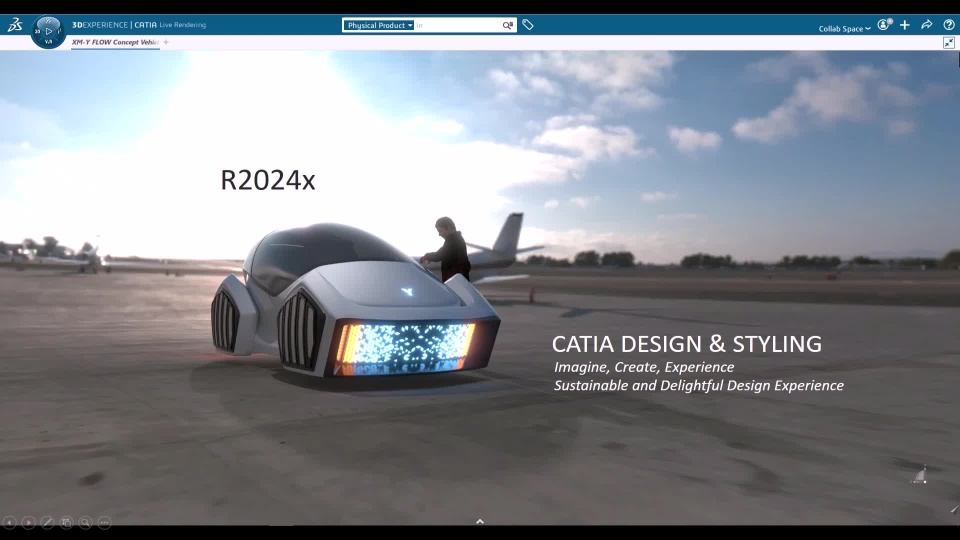
Task: Open the tag navigator icon
Action: [x=528, y=25]
